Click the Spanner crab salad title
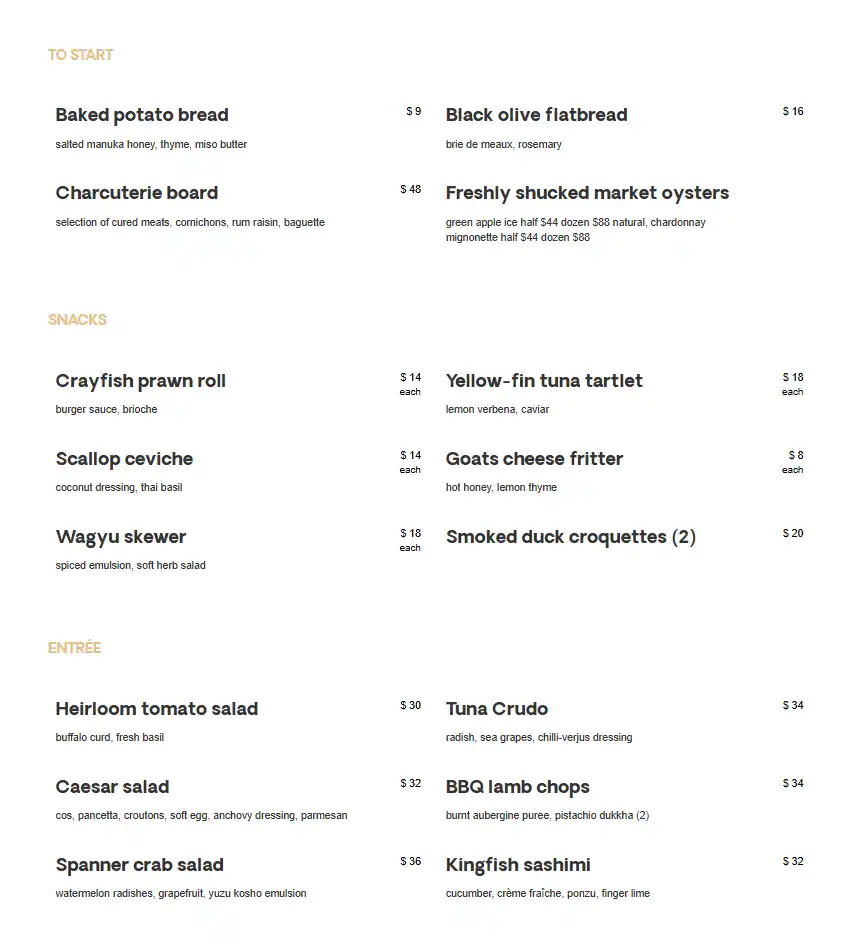The image size is (862, 939). [140, 865]
